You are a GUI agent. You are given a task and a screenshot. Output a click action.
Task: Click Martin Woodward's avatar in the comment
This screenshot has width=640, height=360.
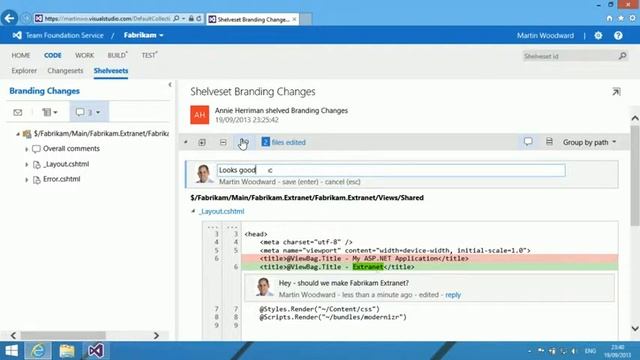(264, 287)
